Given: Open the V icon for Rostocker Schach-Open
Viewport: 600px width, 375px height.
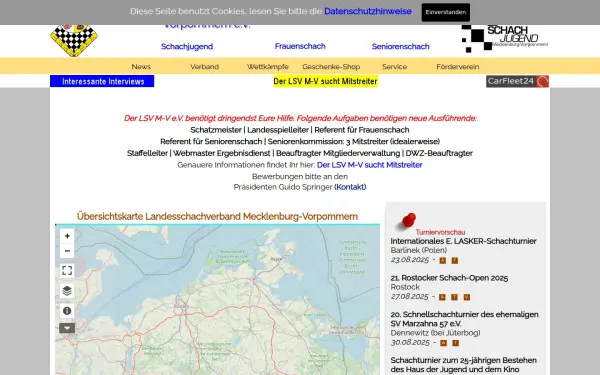Looking at the screenshot, I should pos(467,297).
